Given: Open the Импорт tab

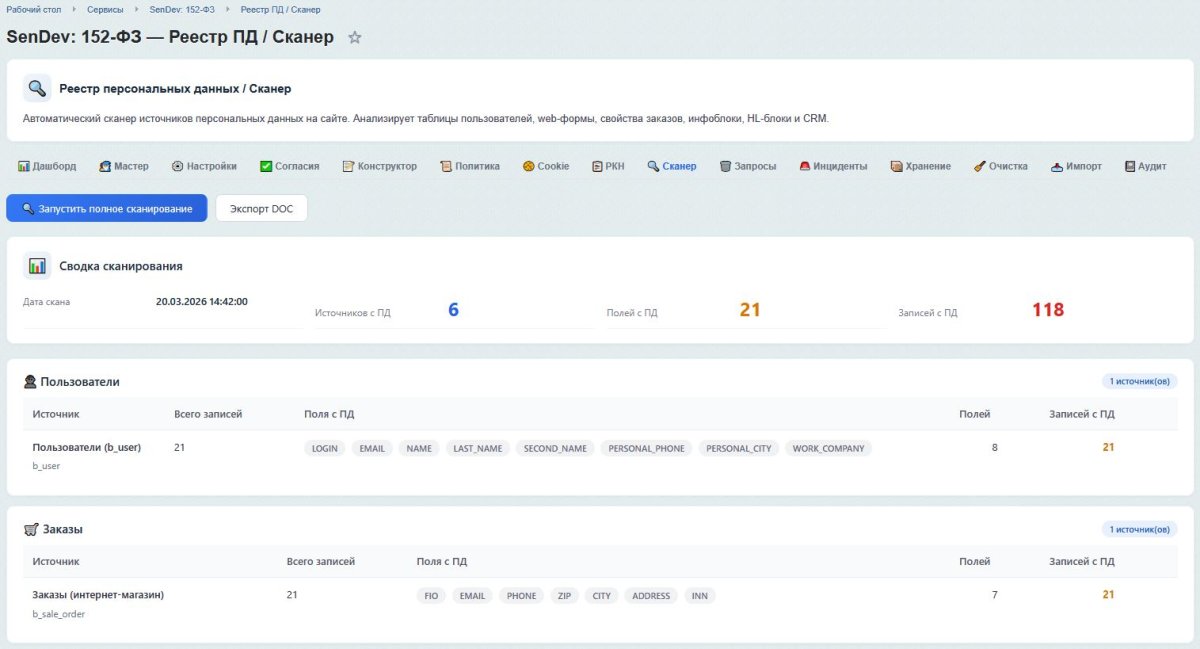Looking at the screenshot, I should coord(1076,166).
